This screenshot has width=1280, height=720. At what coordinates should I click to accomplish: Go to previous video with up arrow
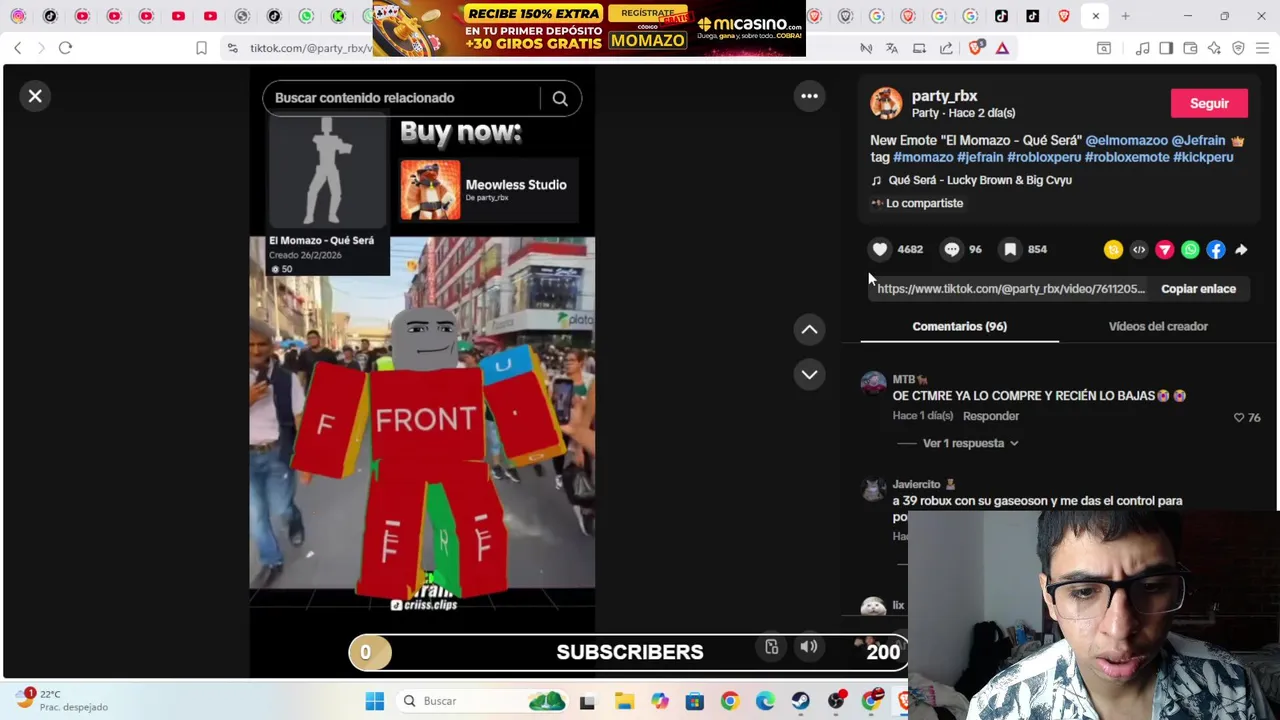coord(809,329)
